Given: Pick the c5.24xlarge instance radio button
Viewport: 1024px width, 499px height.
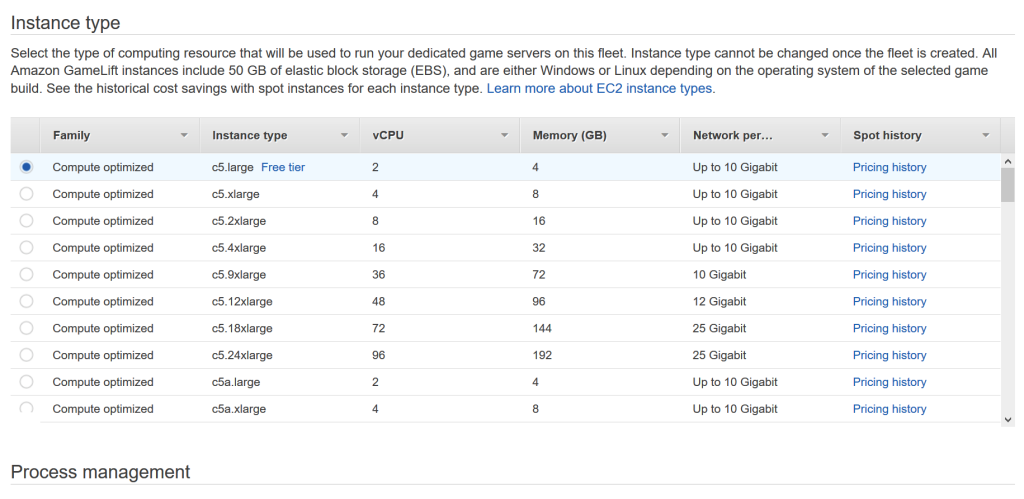Looking at the screenshot, I should pos(26,355).
